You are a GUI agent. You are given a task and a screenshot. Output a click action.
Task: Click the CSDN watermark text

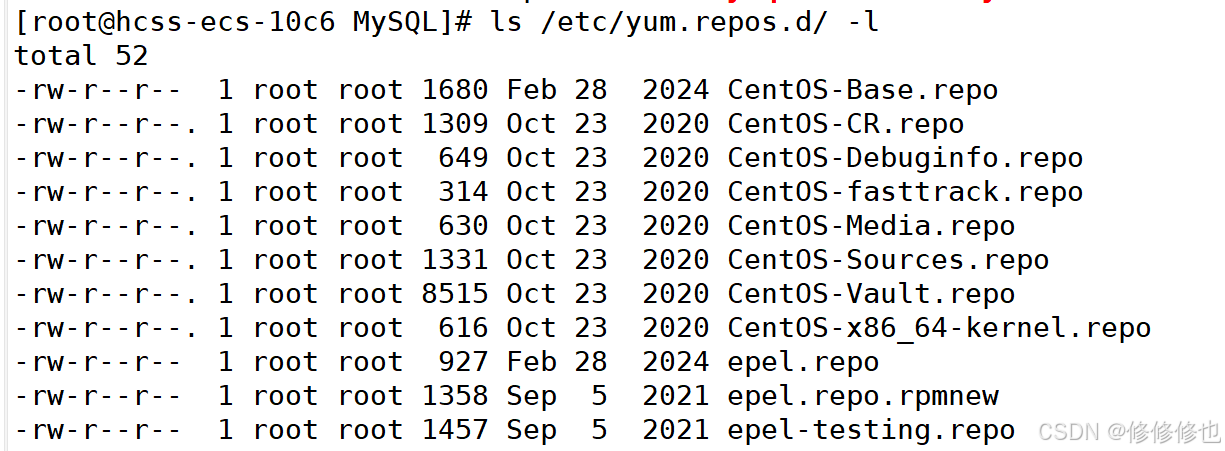point(1129,432)
